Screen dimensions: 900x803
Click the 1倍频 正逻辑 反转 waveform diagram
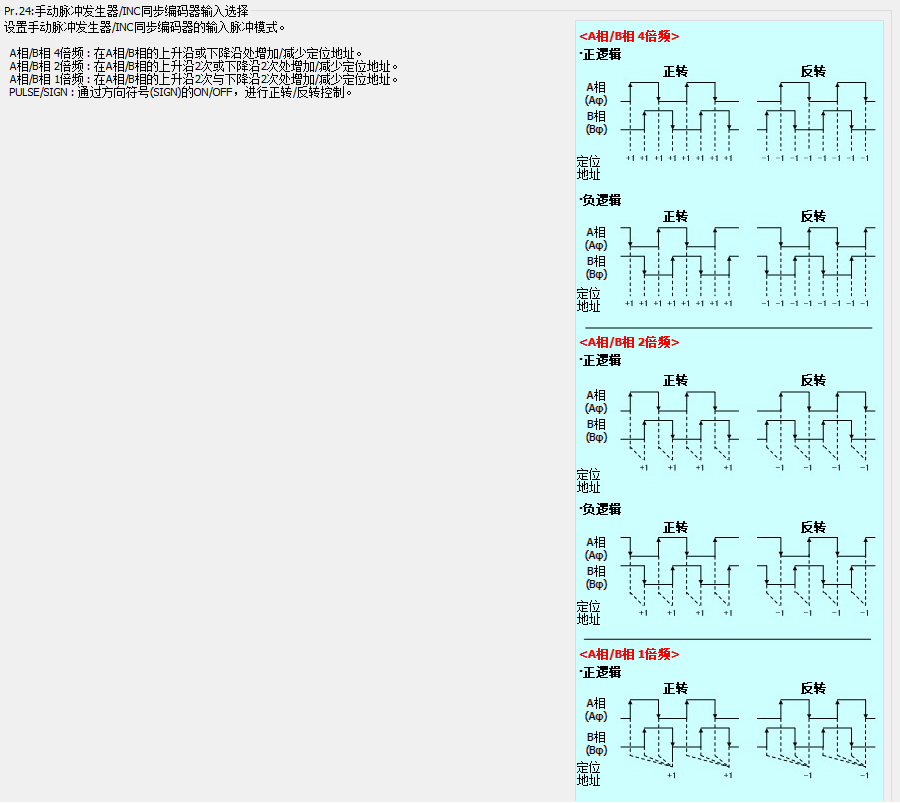815,733
